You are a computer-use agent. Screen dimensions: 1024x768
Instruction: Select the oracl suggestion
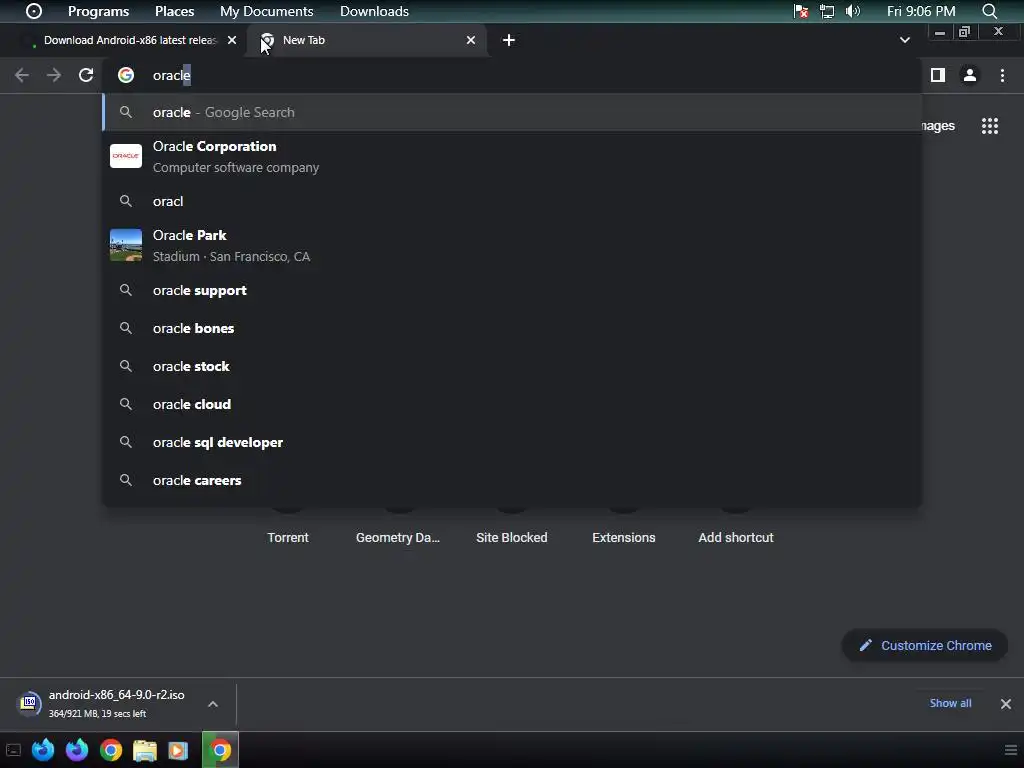click(512, 201)
